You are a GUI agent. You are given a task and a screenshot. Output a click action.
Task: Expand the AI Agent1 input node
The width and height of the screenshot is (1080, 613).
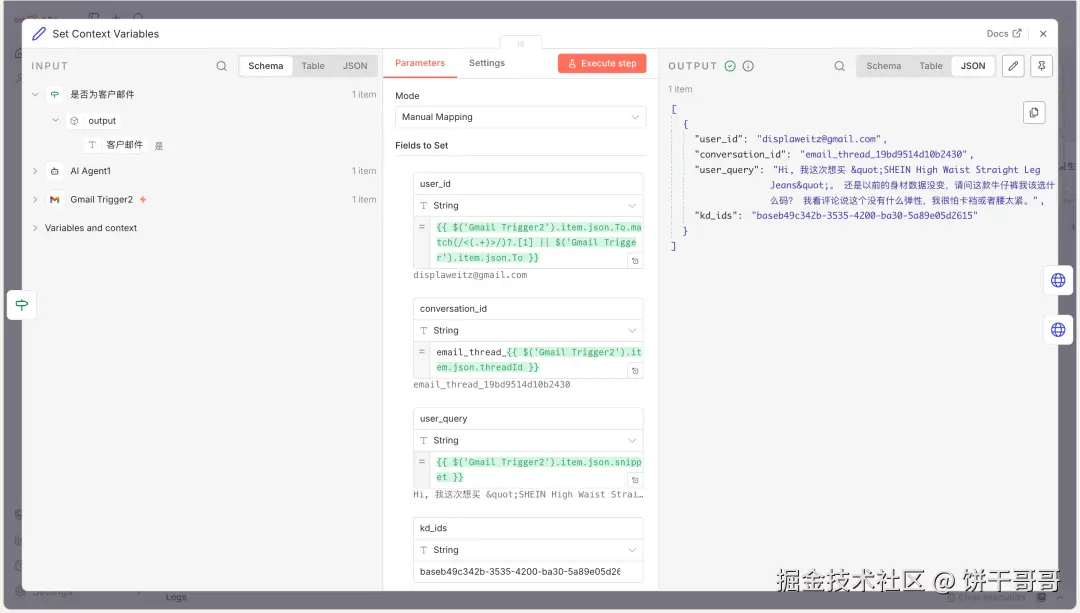tap(35, 171)
